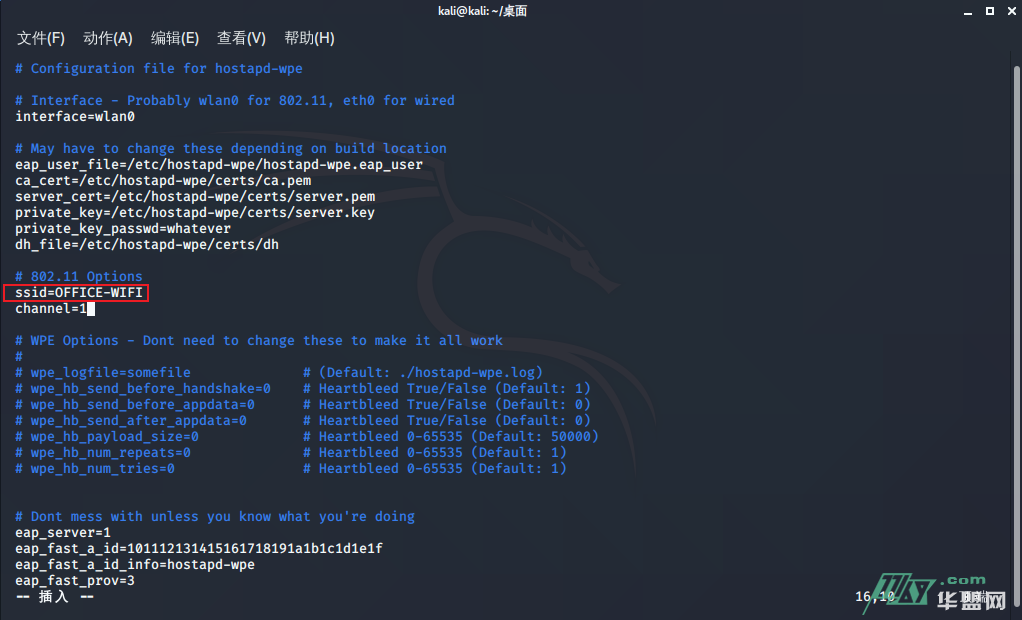Click the server_cert path line

tap(195, 197)
